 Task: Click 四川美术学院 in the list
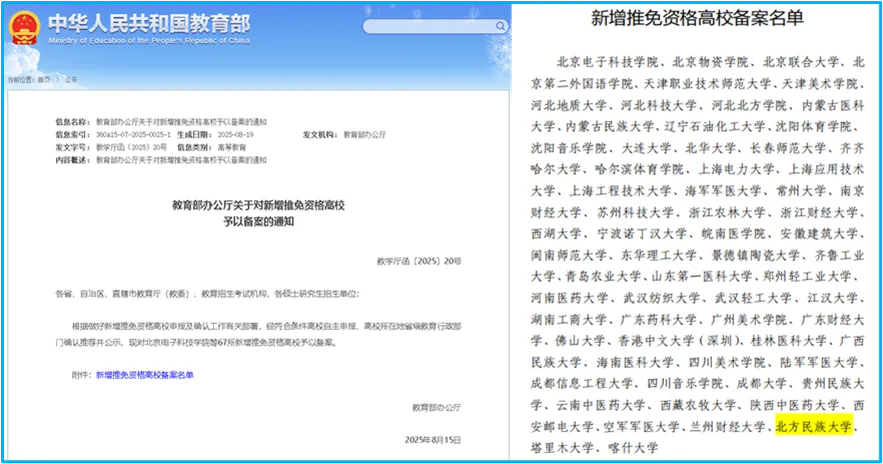[x=728, y=362]
